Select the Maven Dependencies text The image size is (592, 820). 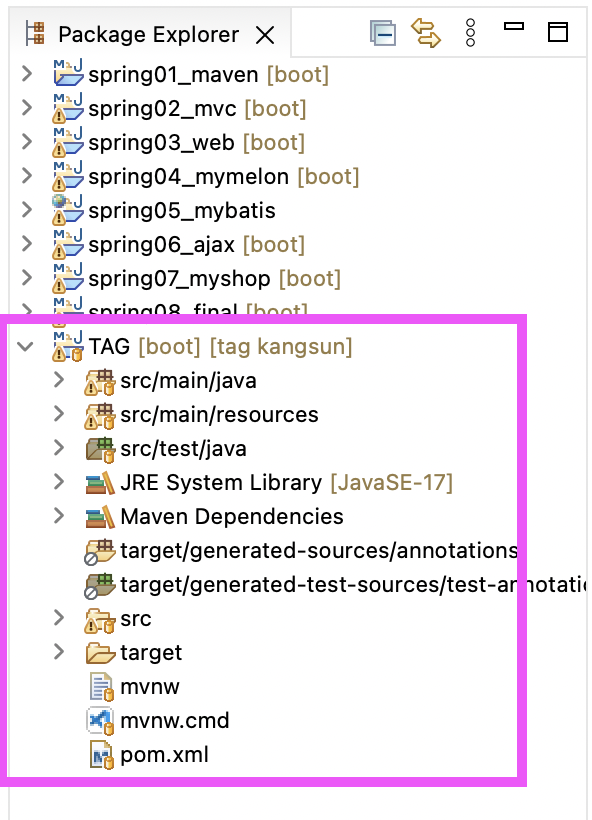[232, 517]
